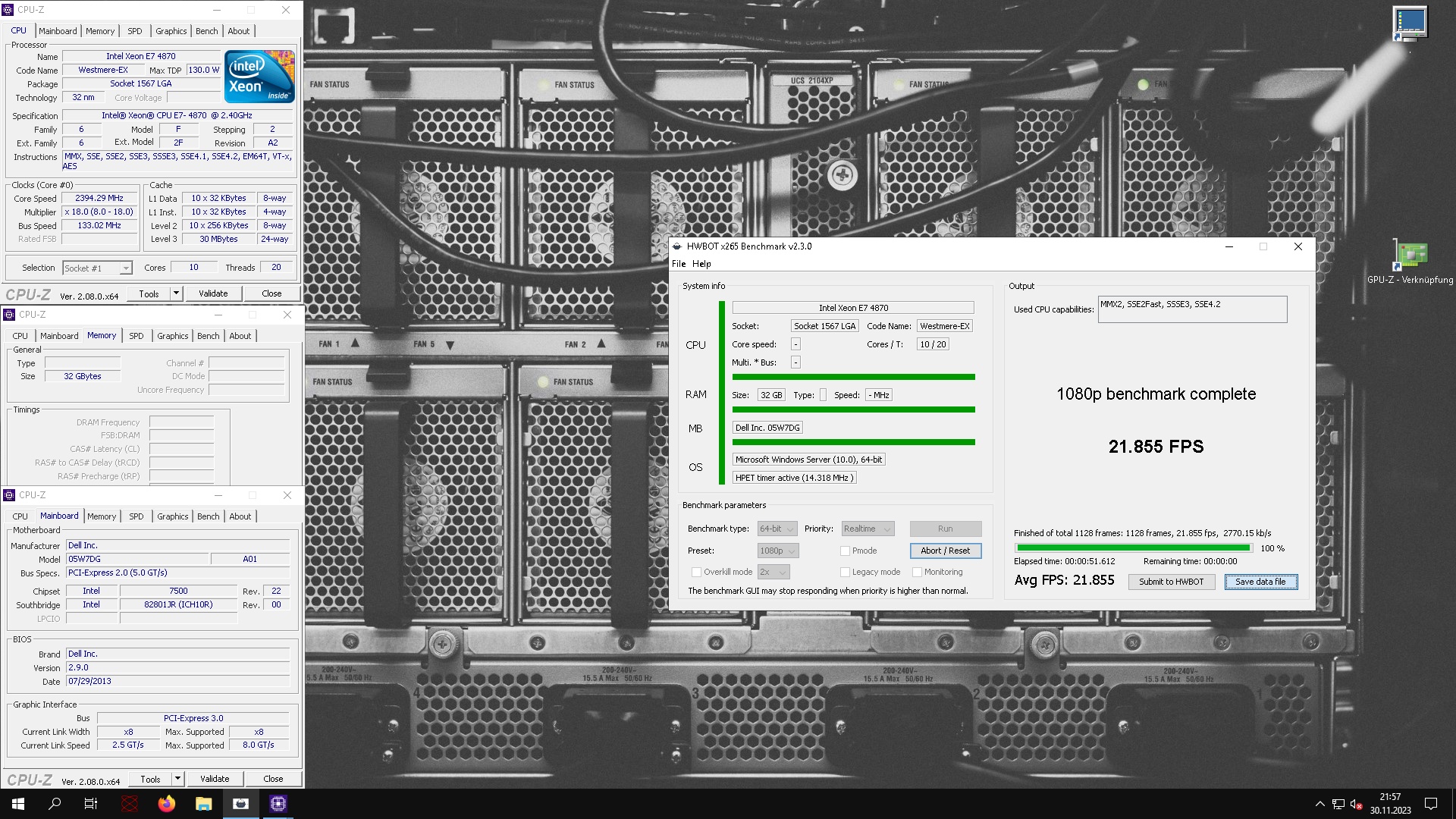Open the Benchmark type 64-bit dropdown

[777, 529]
